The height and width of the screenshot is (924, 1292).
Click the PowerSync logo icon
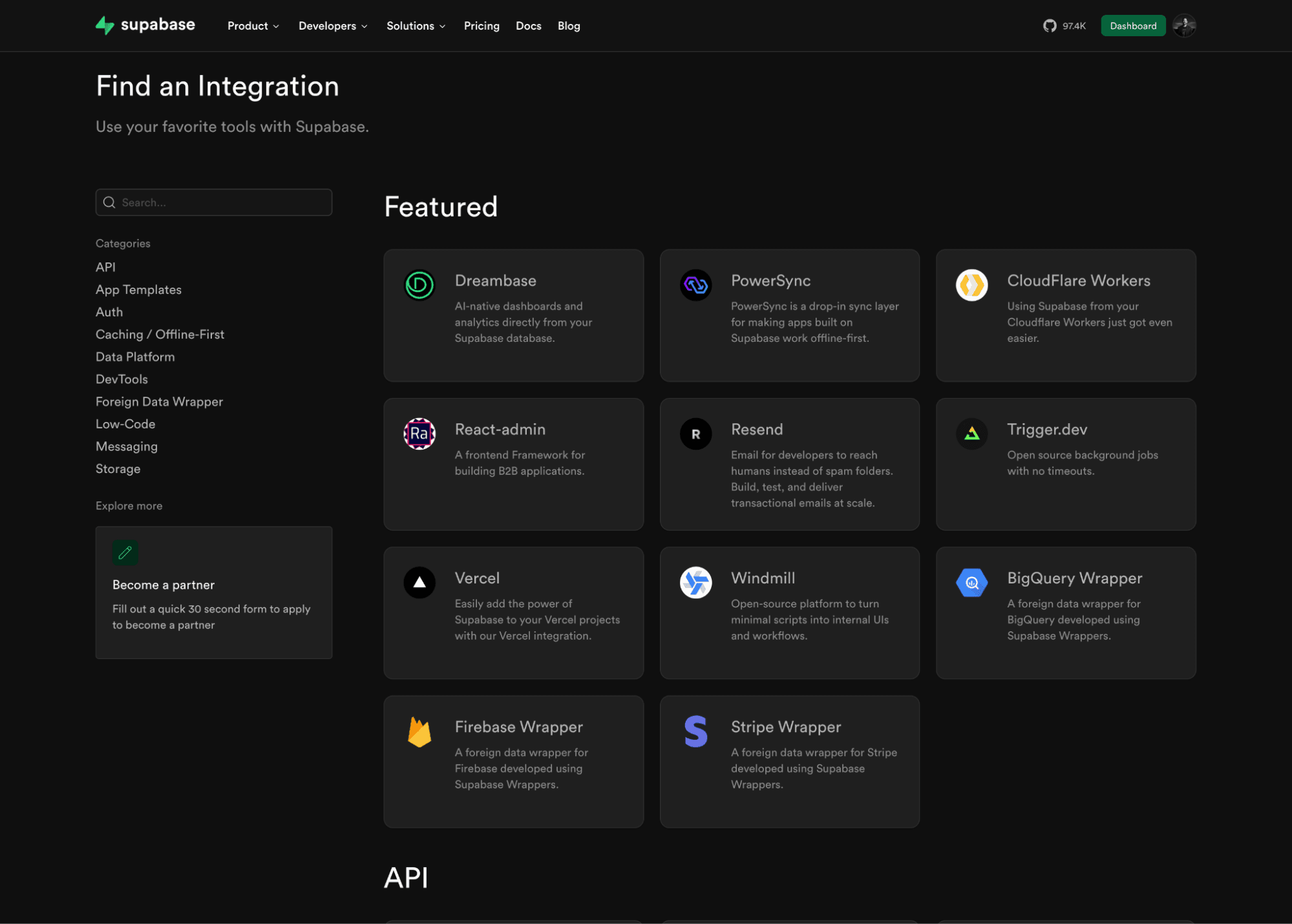[695, 285]
